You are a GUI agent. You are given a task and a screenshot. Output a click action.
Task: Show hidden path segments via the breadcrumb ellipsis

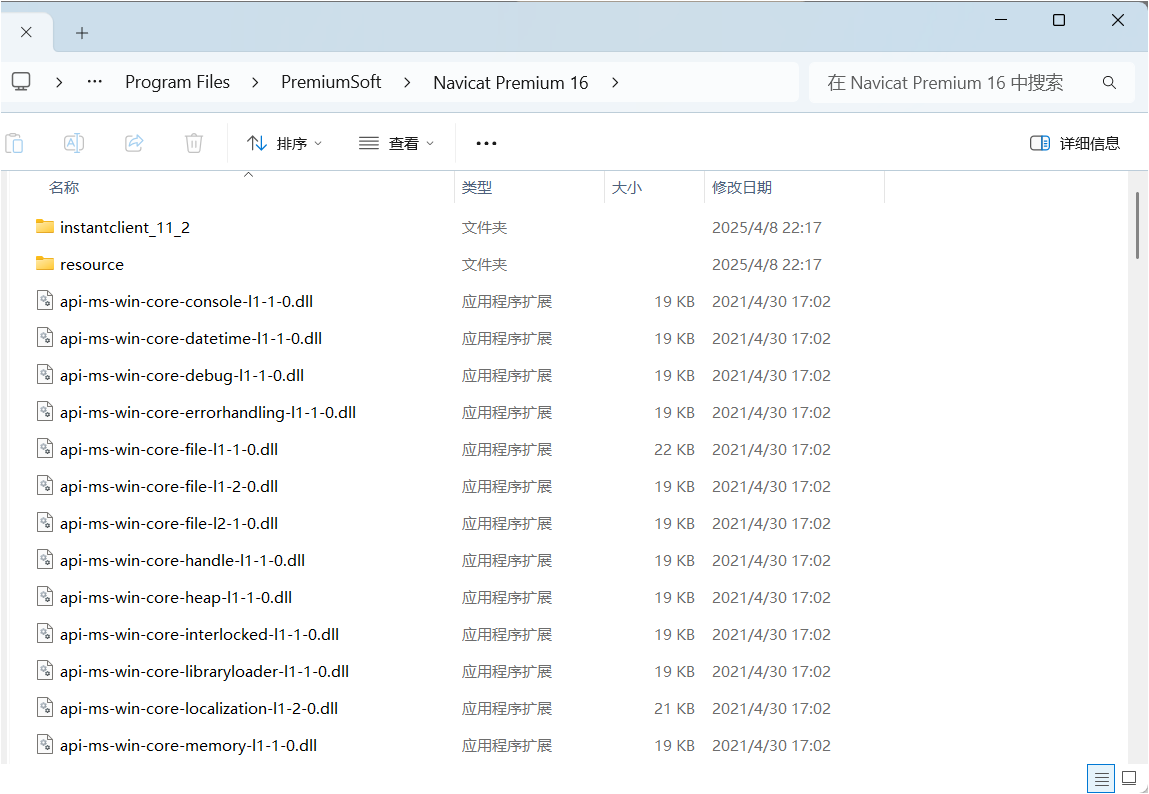[x=95, y=83]
